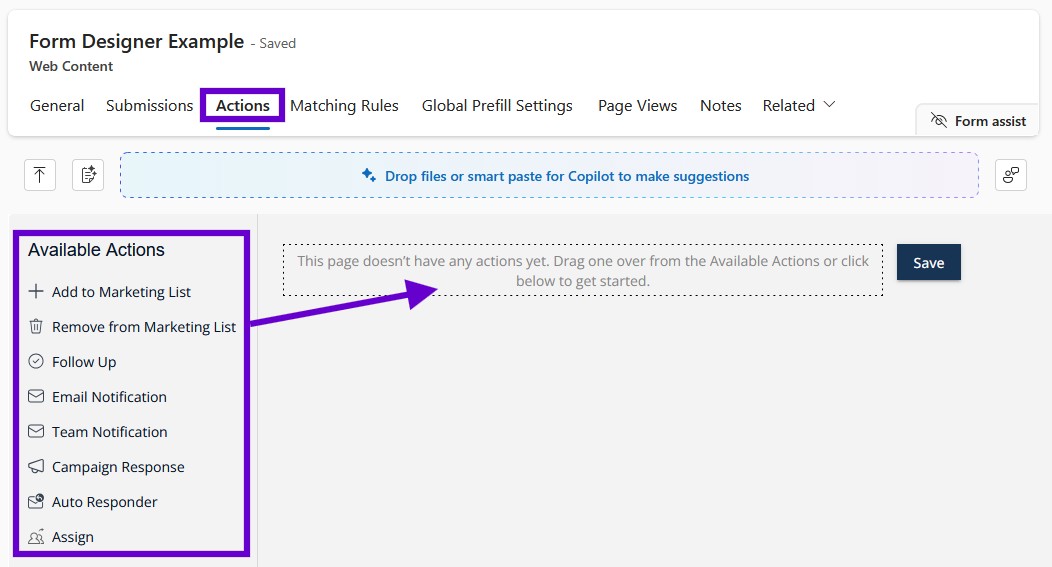This screenshot has height=567, width=1052.
Task: Click the Web Content subtitle
Action: point(71,66)
